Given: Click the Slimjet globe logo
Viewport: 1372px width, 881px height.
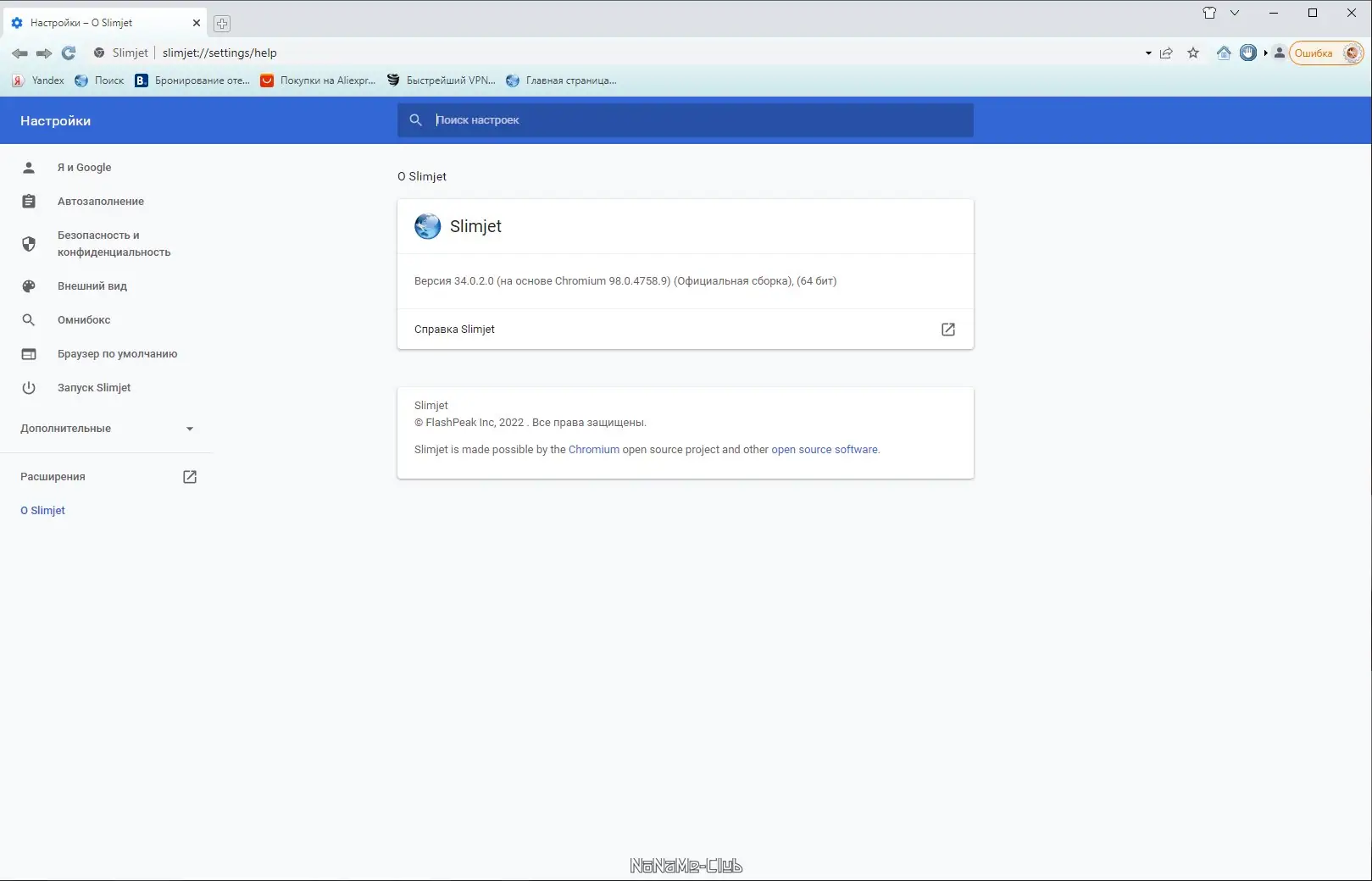Looking at the screenshot, I should coord(428,226).
